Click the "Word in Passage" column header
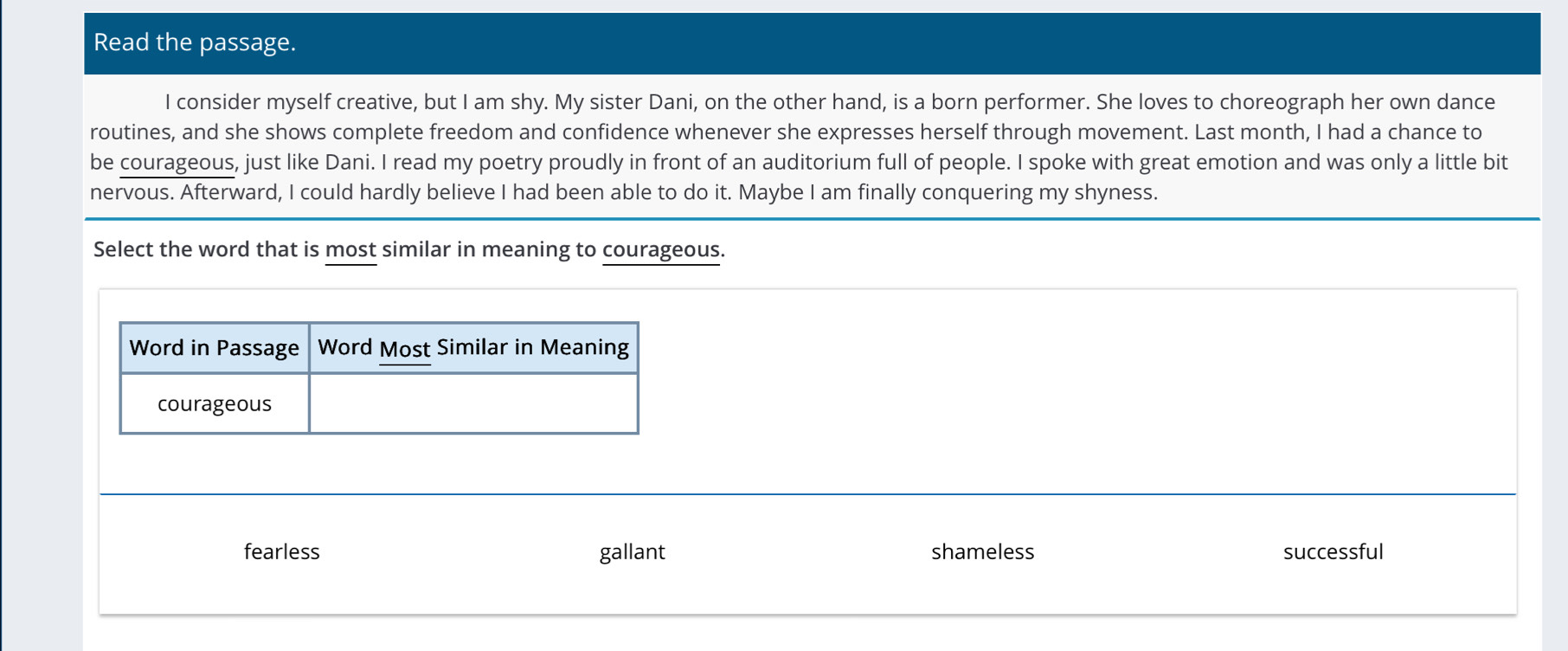The width and height of the screenshot is (1568, 651). pyautogui.click(x=215, y=348)
